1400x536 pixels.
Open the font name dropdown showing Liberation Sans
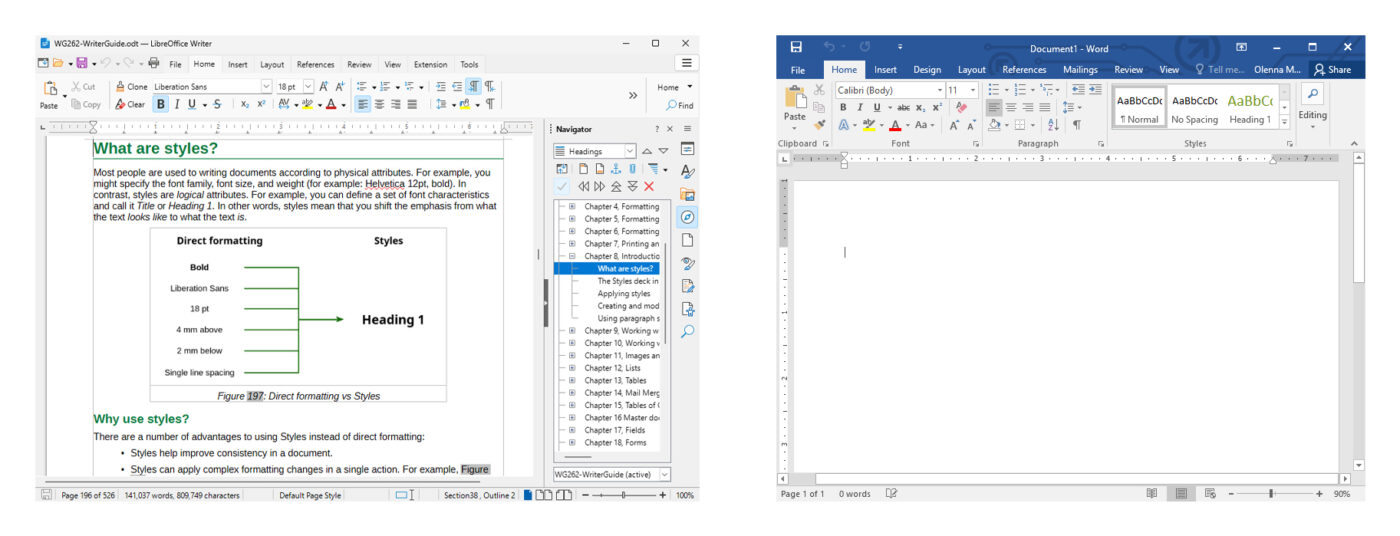tap(266, 87)
